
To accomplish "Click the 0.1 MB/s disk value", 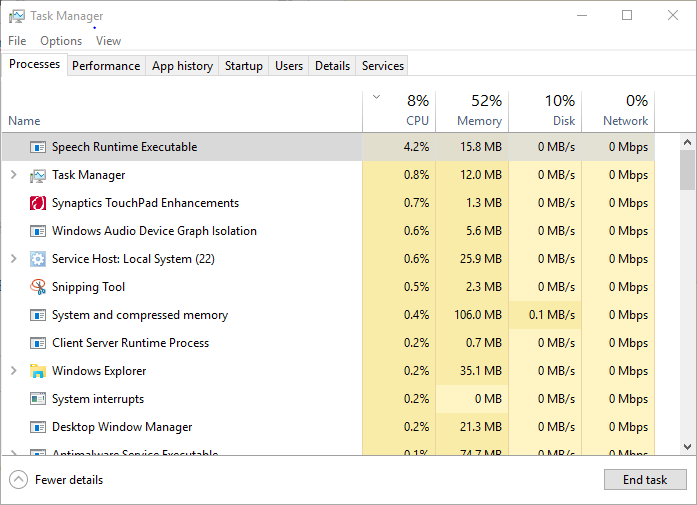I will (x=552, y=315).
